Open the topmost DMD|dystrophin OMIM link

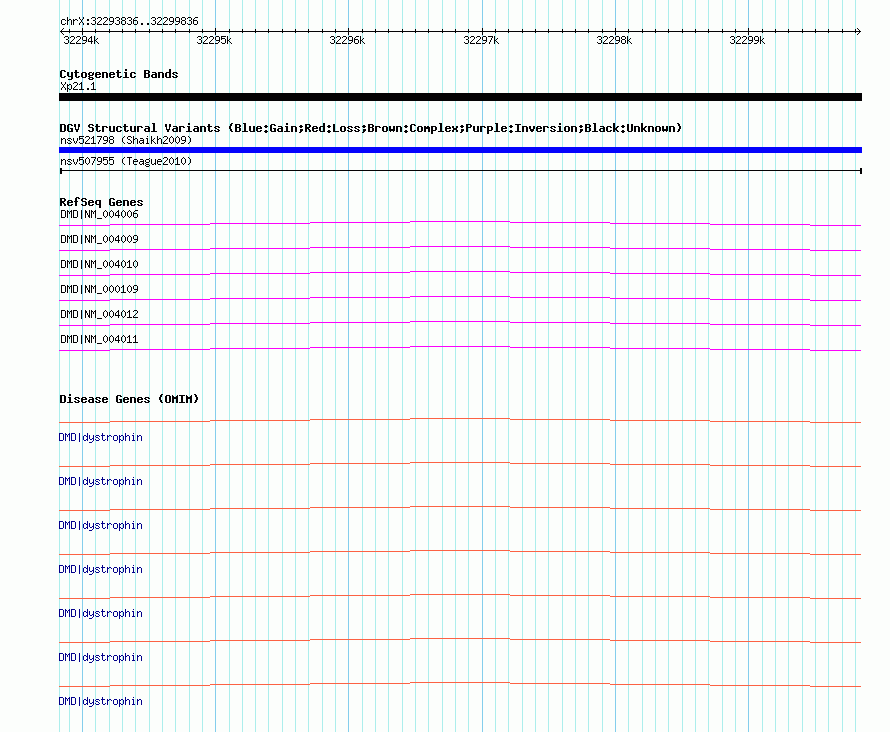pos(100,437)
